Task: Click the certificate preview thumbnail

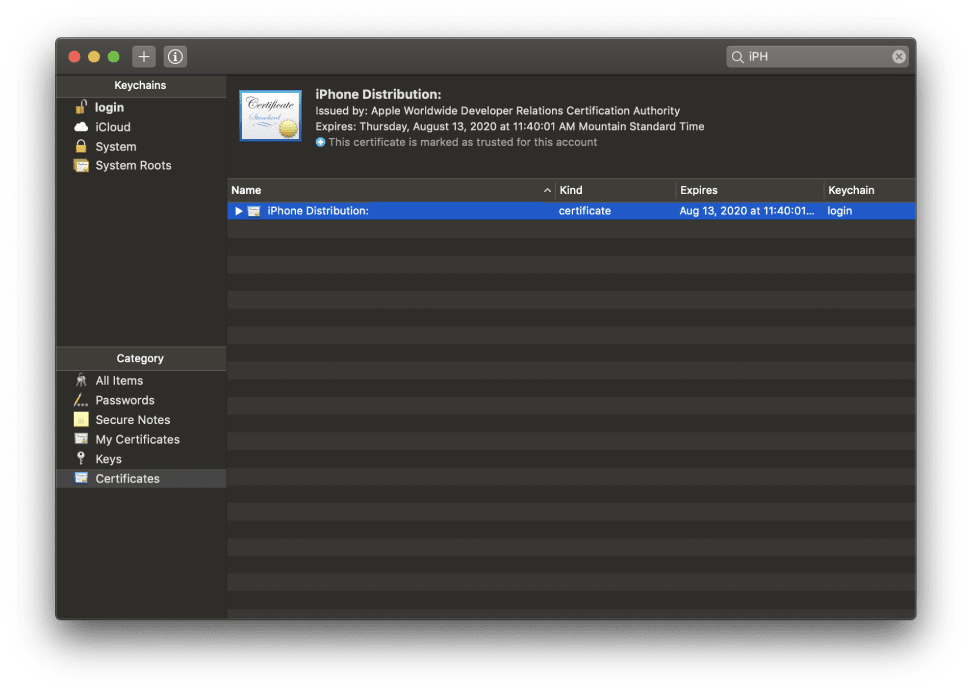Action: (270, 115)
